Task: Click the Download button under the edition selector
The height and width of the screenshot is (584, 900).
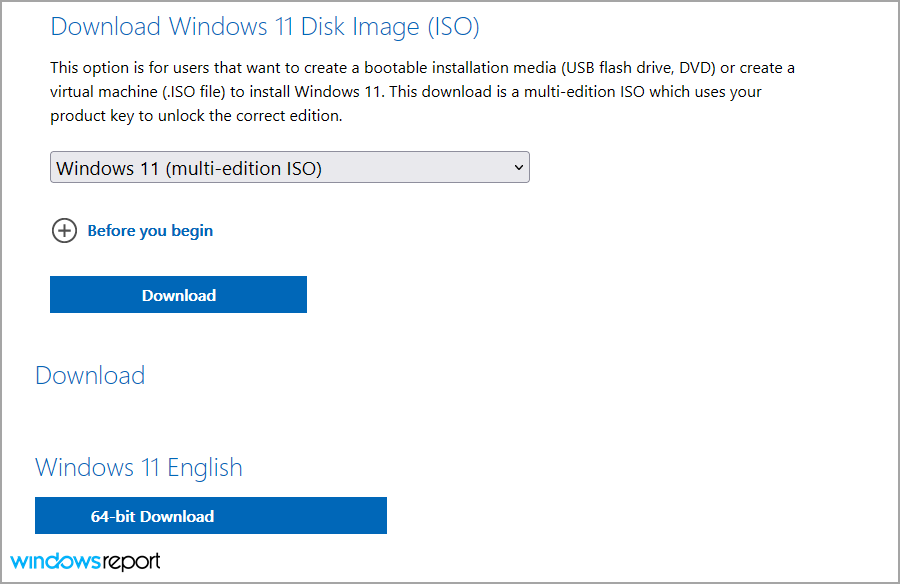Action: pos(178,294)
